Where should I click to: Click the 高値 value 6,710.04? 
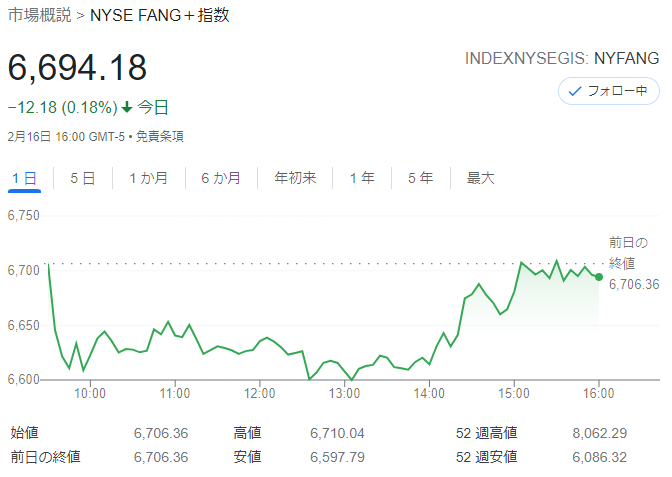click(x=337, y=433)
